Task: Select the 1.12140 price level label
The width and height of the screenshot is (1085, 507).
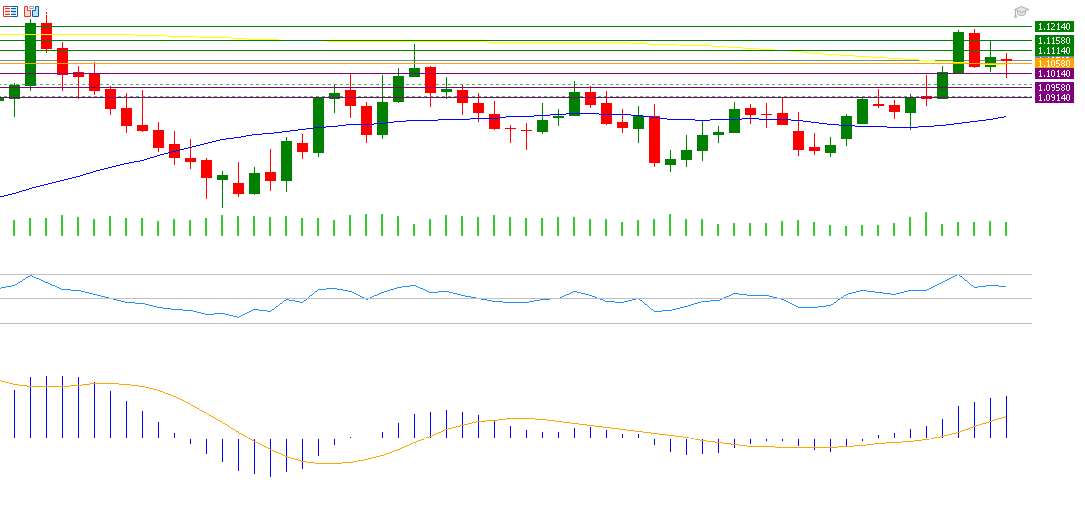Action: [x=1054, y=26]
